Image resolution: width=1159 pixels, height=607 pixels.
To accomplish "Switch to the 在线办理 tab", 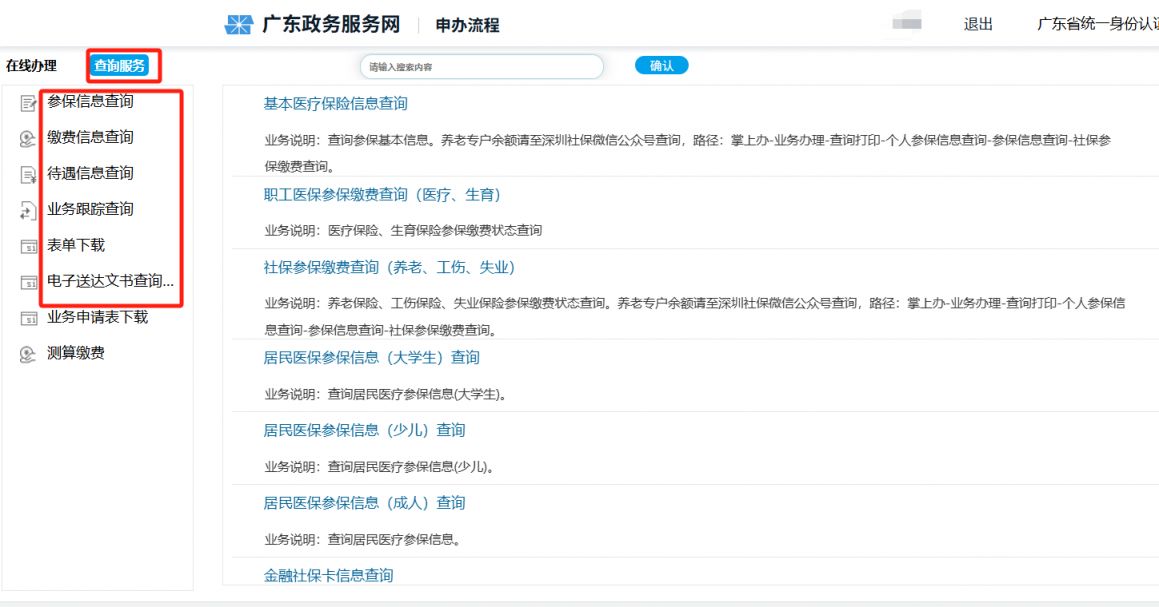I will pos(31,66).
